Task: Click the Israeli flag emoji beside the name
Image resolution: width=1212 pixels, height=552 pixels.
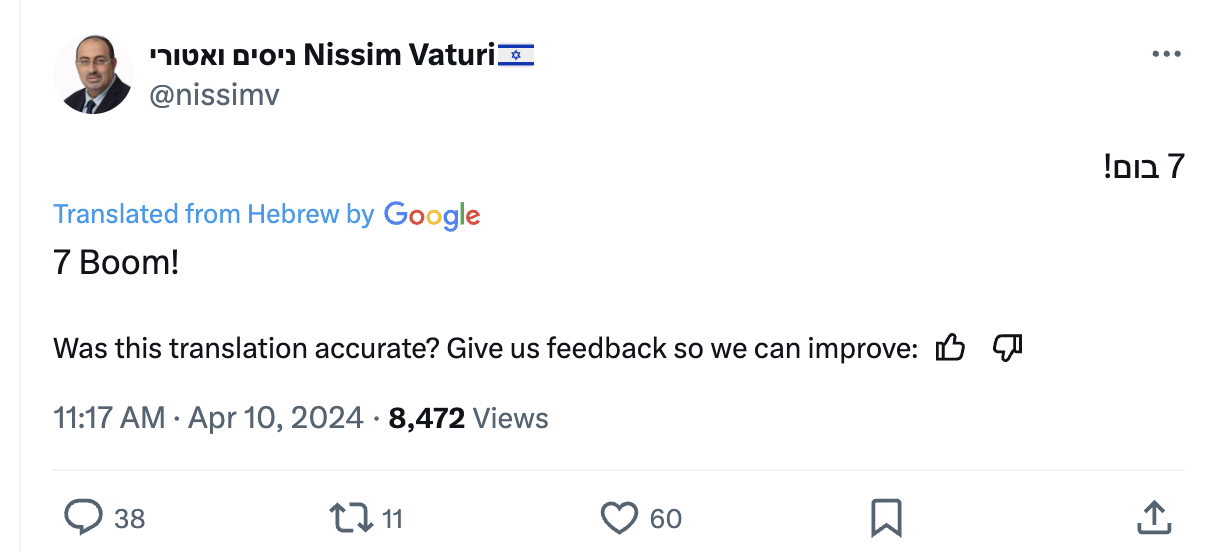Action: tap(516, 55)
